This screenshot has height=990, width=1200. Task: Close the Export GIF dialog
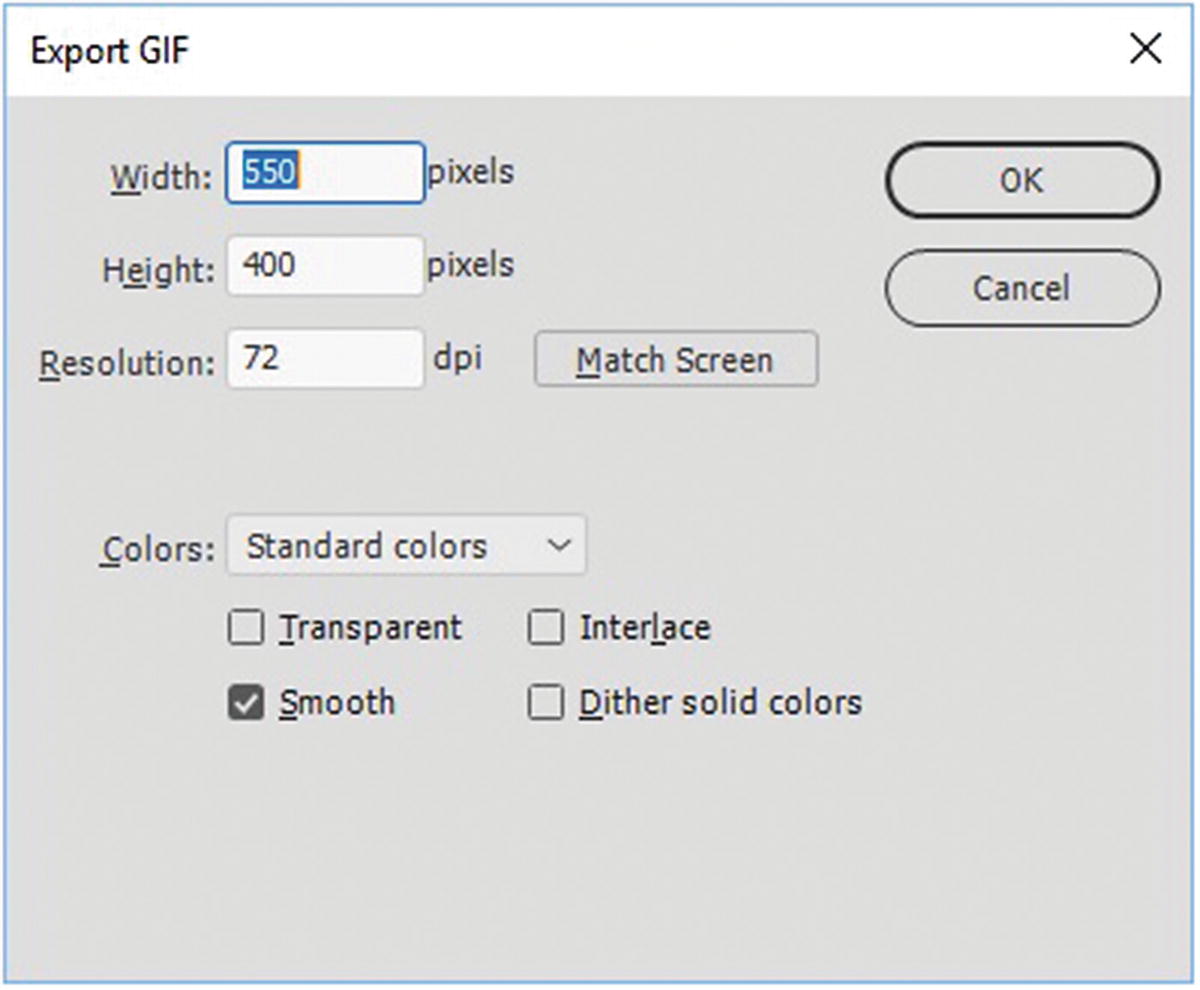pos(1145,49)
